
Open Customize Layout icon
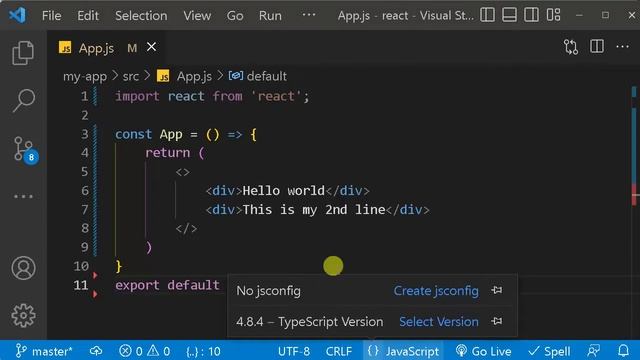pos(553,15)
